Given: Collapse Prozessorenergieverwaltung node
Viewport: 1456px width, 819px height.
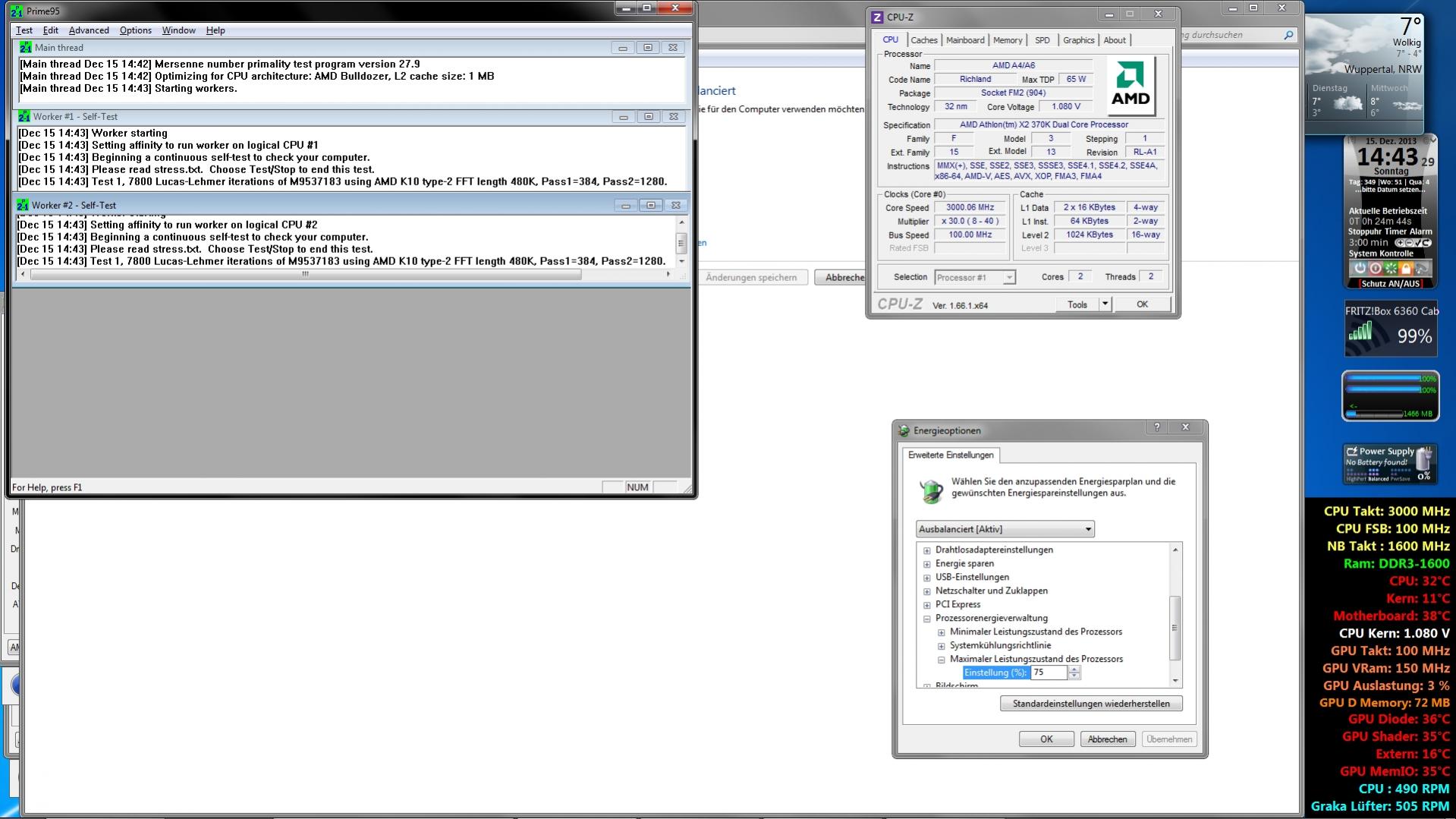Looking at the screenshot, I should (926, 619).
